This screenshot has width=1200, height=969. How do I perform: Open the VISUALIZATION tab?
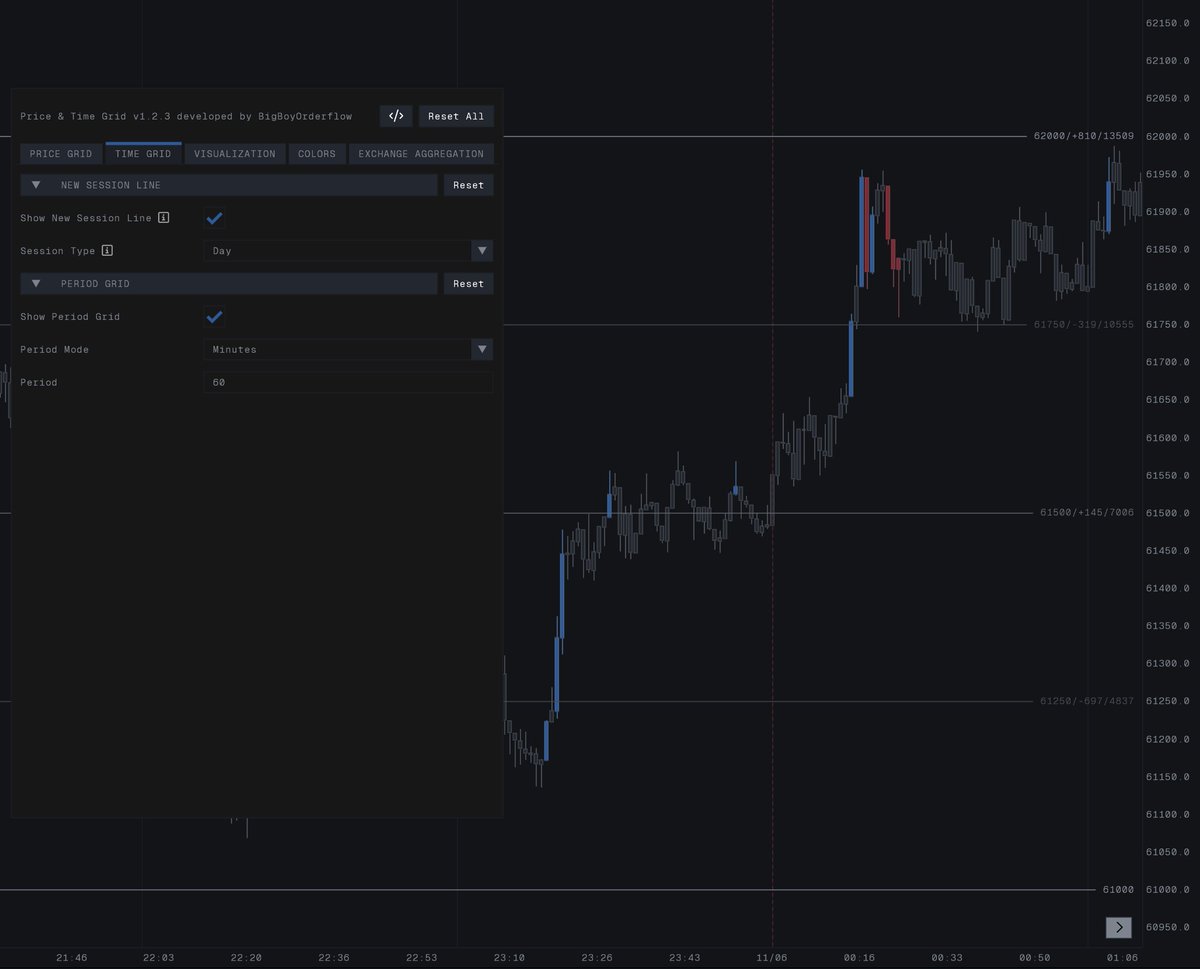(x=235, y=154)
